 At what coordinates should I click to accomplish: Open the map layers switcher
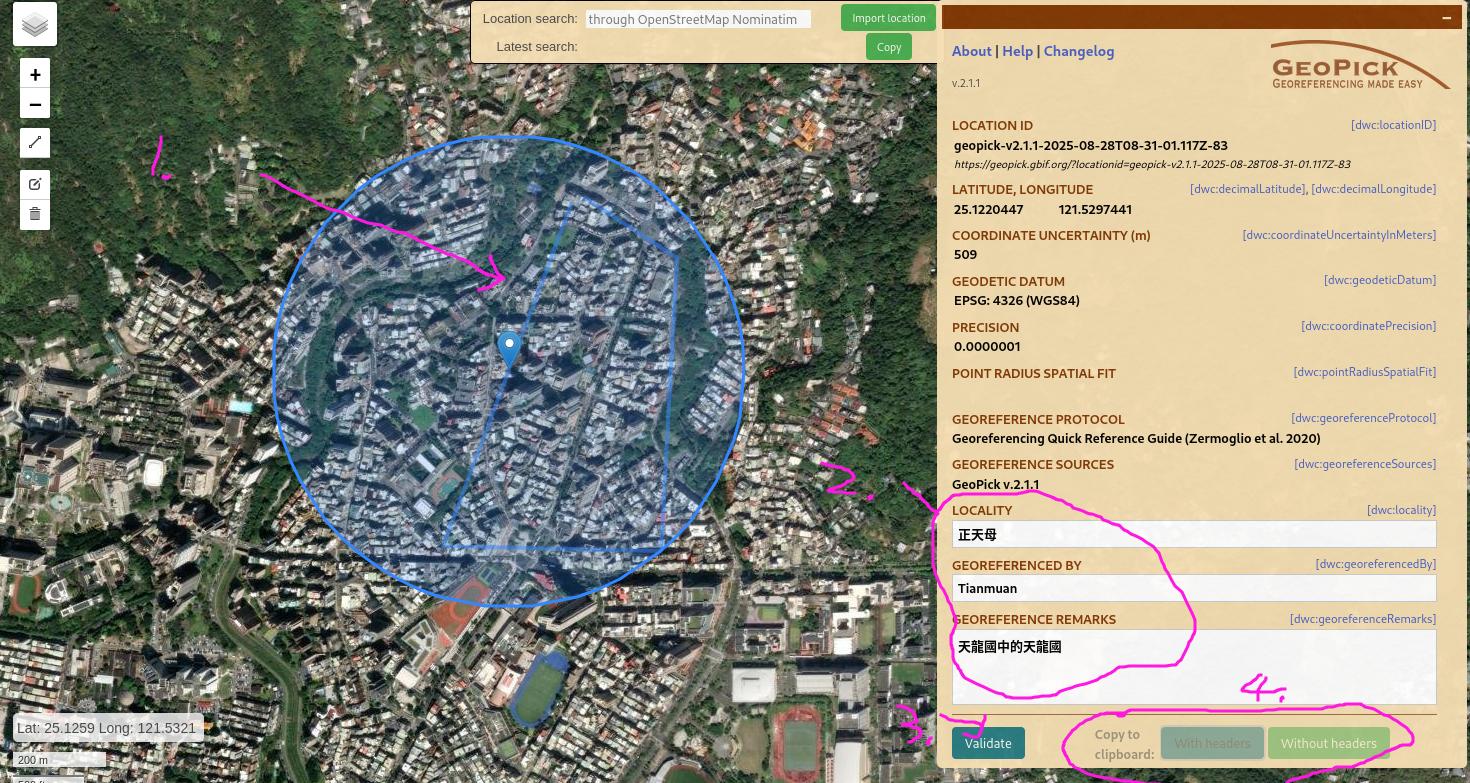(x=35, y=25)
